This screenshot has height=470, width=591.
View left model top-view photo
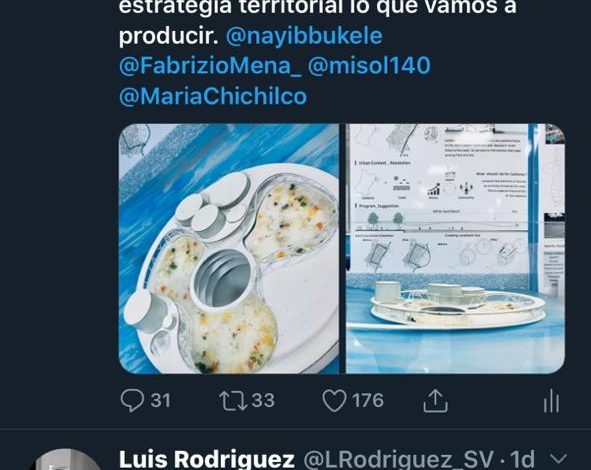coord(229,248)
